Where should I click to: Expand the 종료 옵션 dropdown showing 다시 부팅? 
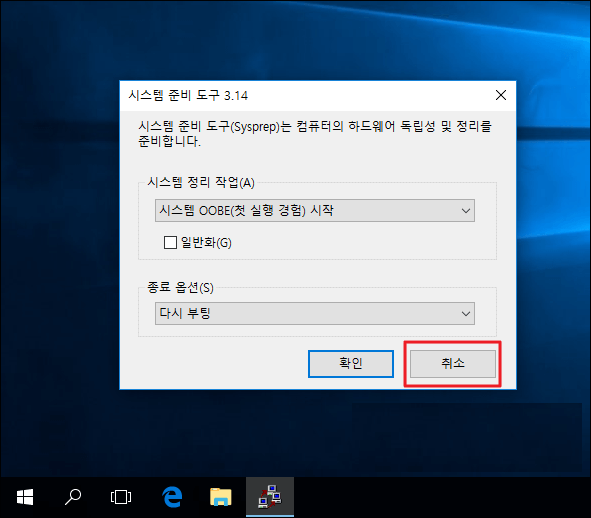point(315,313)
